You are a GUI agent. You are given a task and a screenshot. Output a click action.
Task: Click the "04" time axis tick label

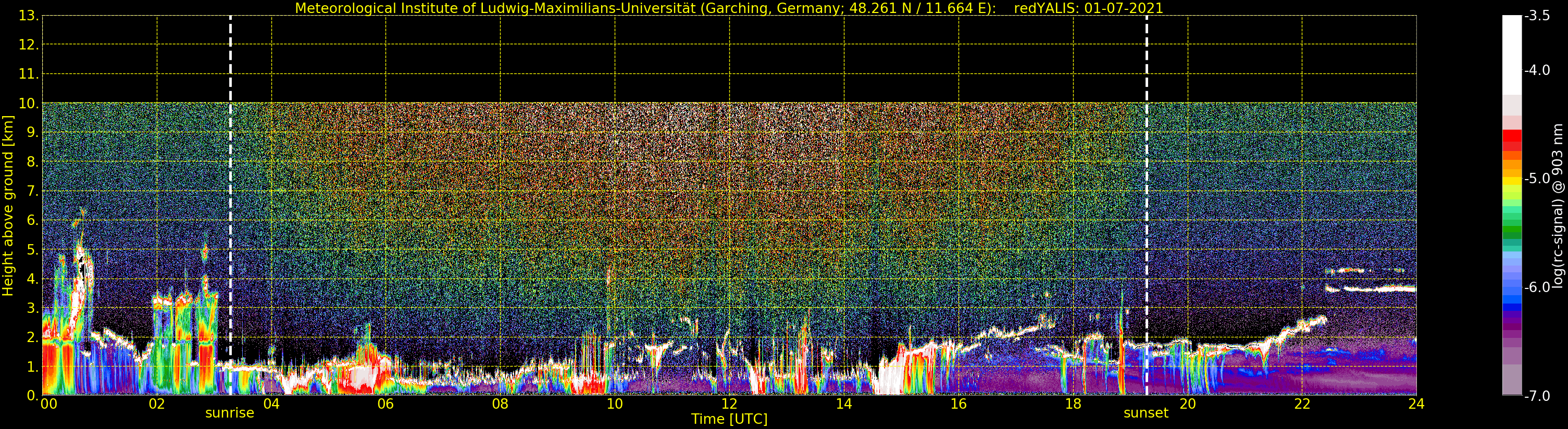[x=271, y=404]
